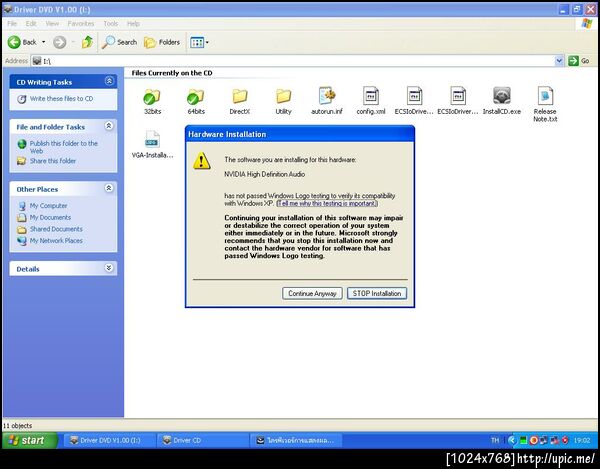Click Continue Anyway button

(x=312, y=293)
